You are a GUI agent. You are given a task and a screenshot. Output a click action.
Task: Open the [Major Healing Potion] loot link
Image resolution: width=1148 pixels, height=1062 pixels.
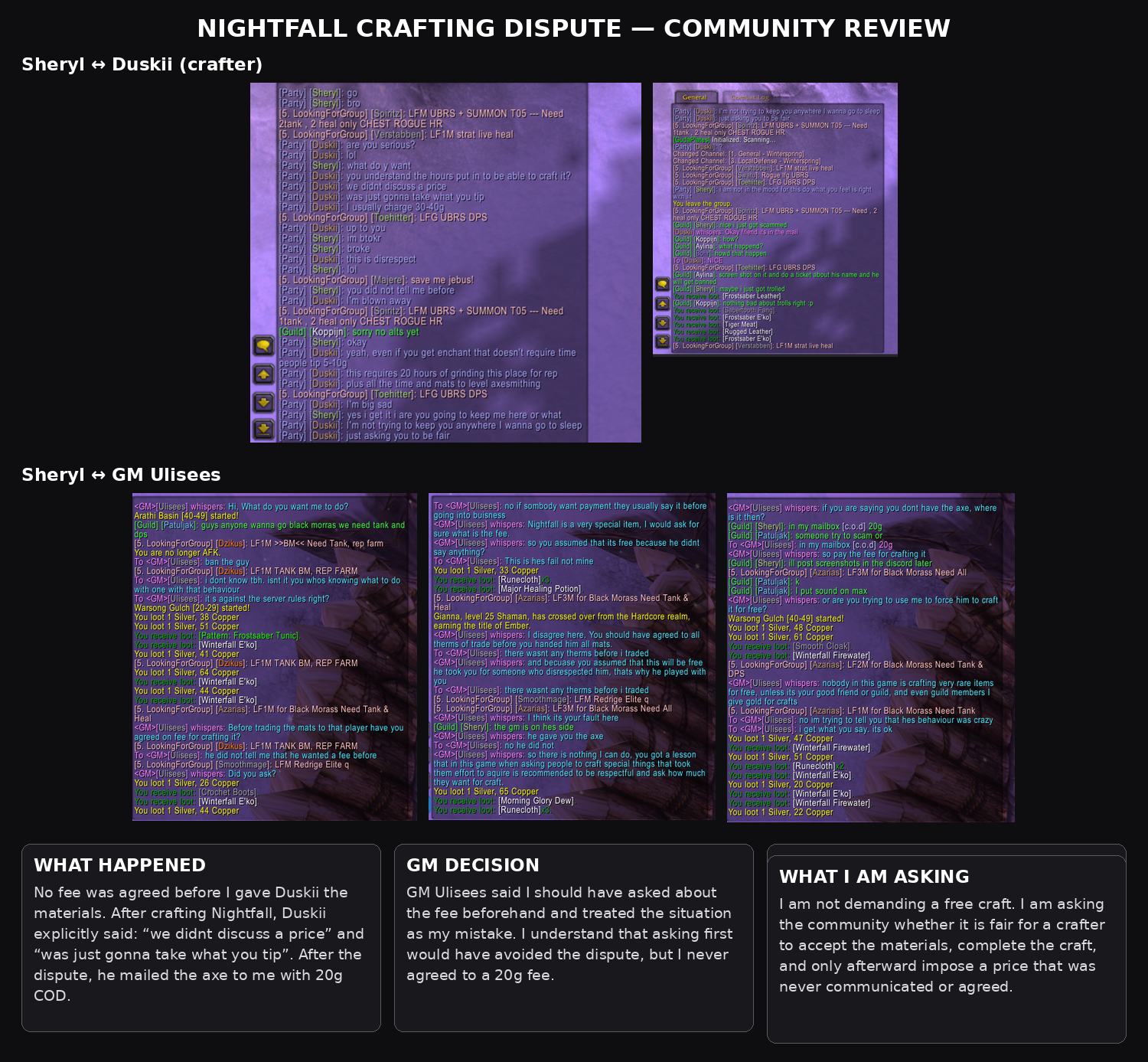click(x=540, y=589)
